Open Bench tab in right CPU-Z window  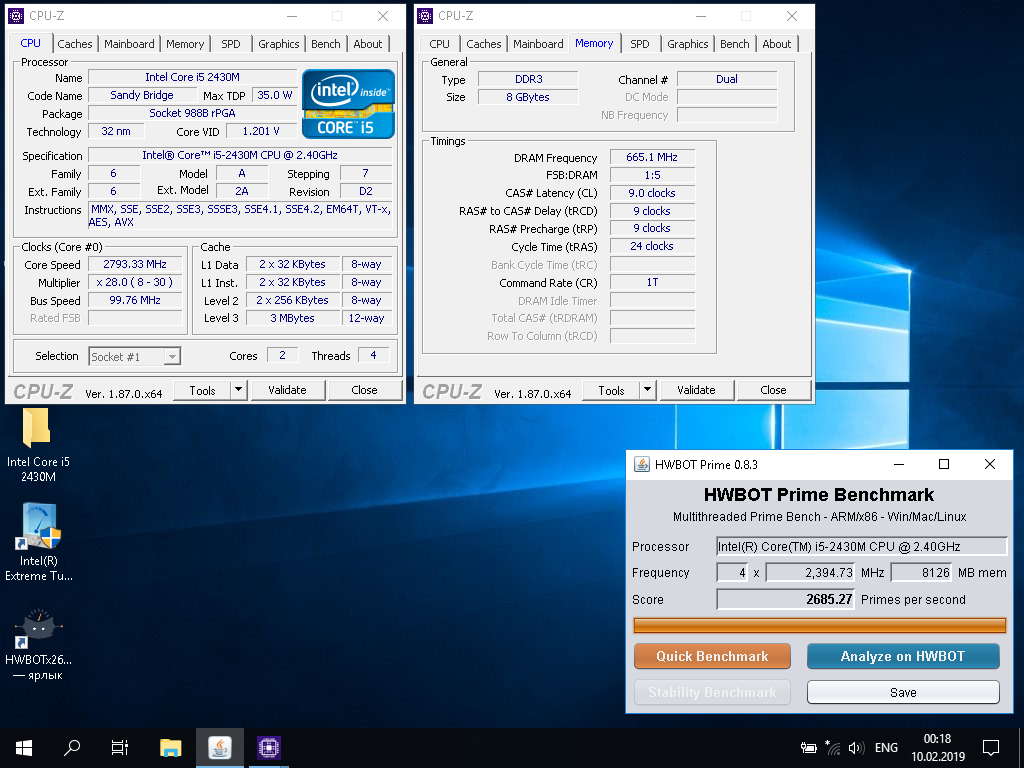pyautogui.click(x=735, y=44)
